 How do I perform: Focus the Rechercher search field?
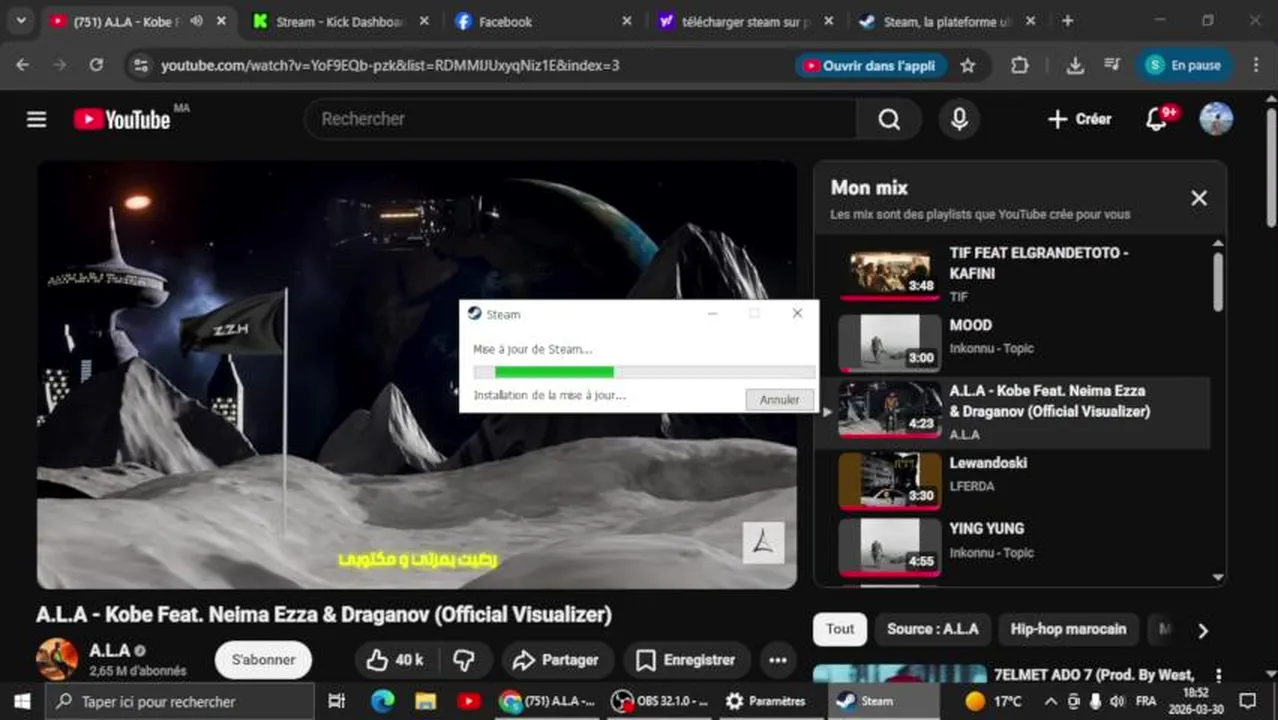coord(580,119)
